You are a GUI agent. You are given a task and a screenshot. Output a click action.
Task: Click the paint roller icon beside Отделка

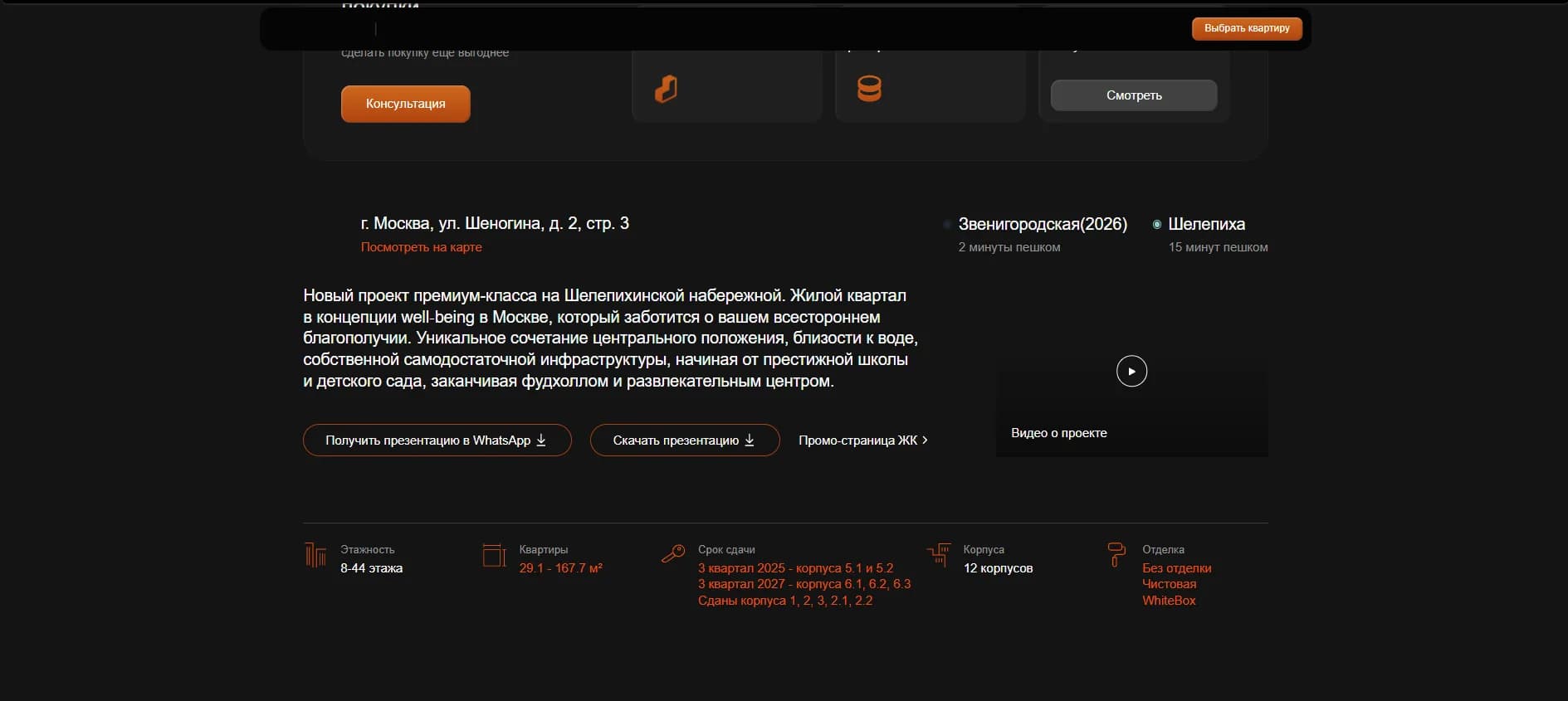point(1116,554)
